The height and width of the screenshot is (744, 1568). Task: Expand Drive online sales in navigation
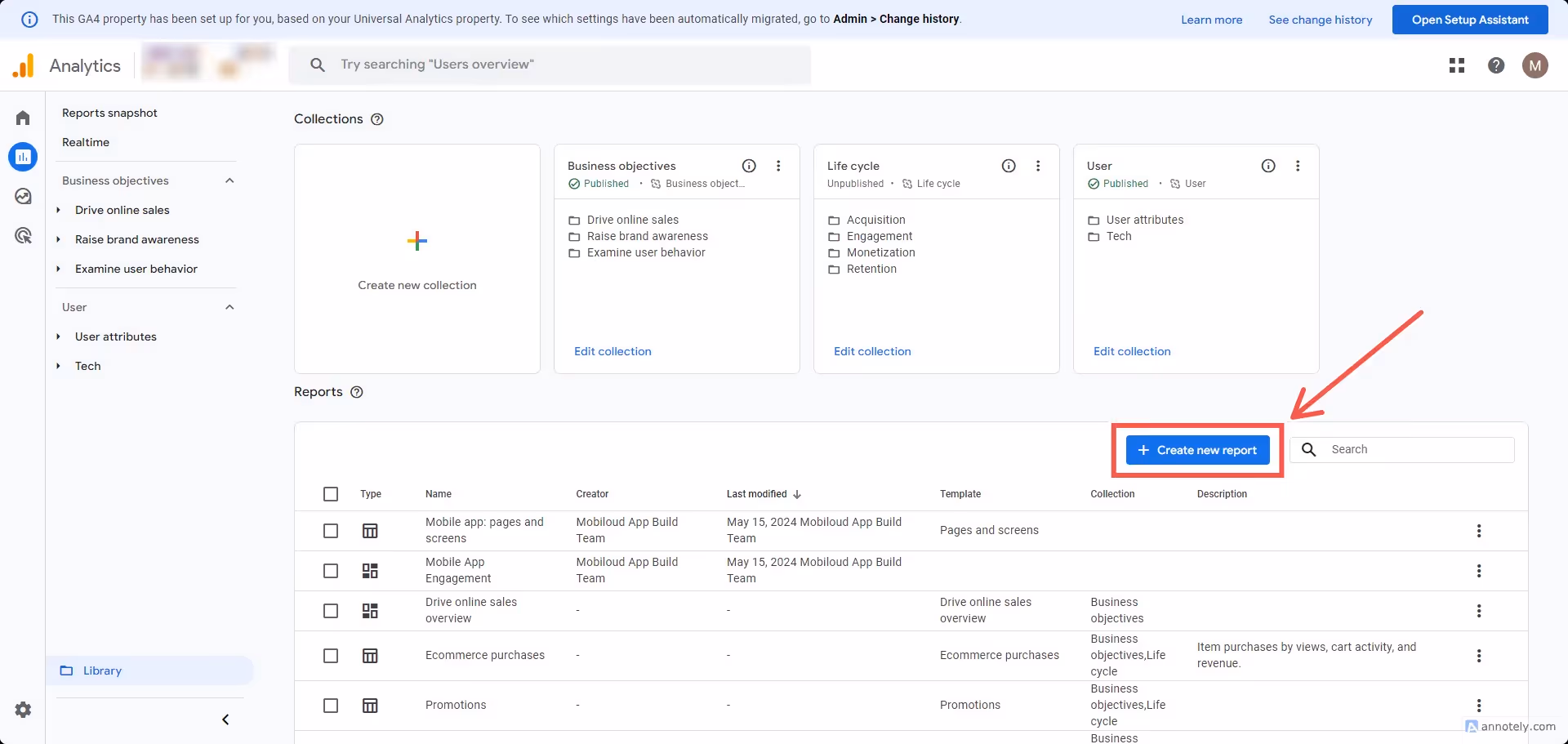pos(59,210)
